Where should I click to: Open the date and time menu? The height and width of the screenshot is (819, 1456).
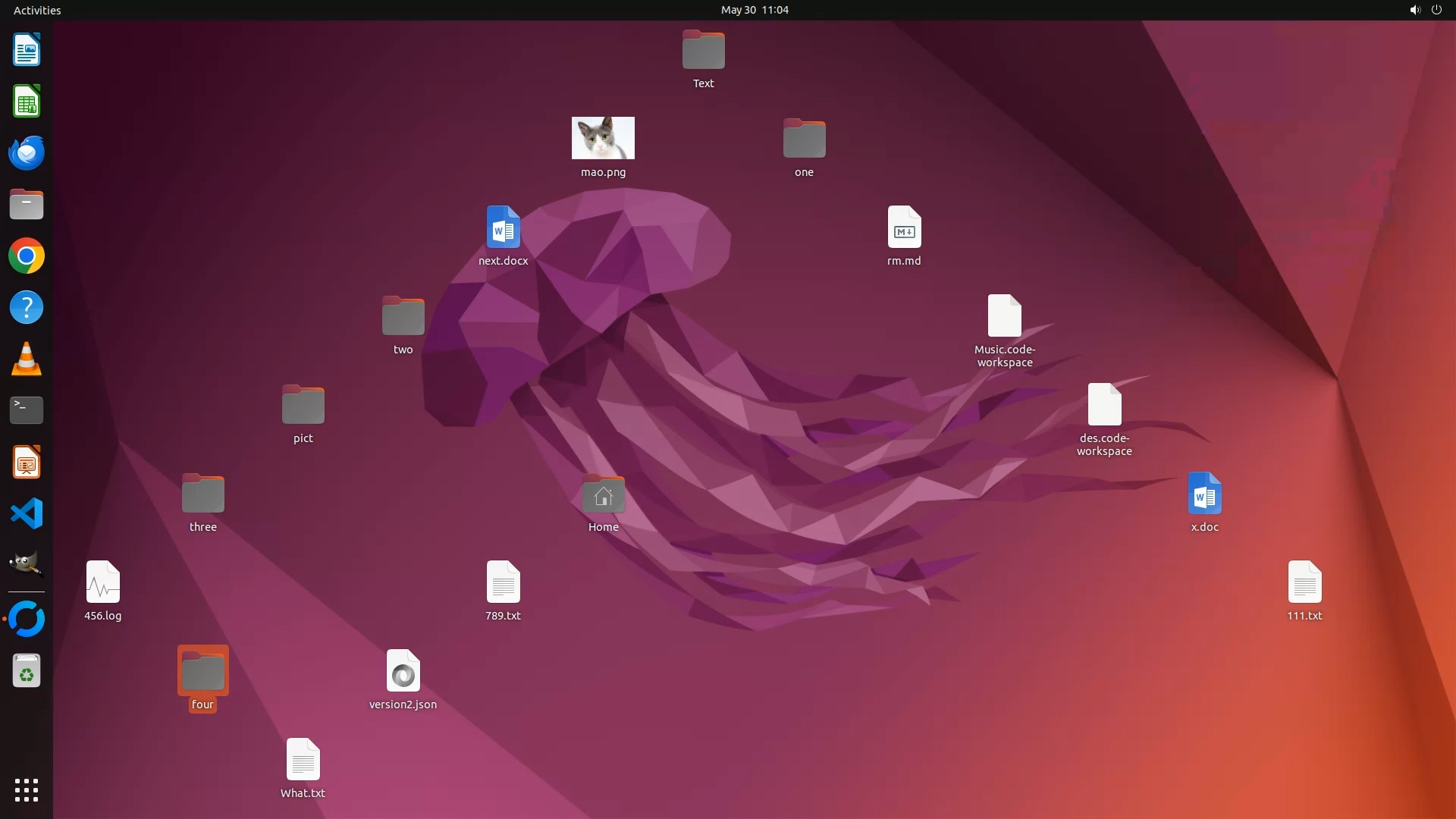click(x=754, y=10)
